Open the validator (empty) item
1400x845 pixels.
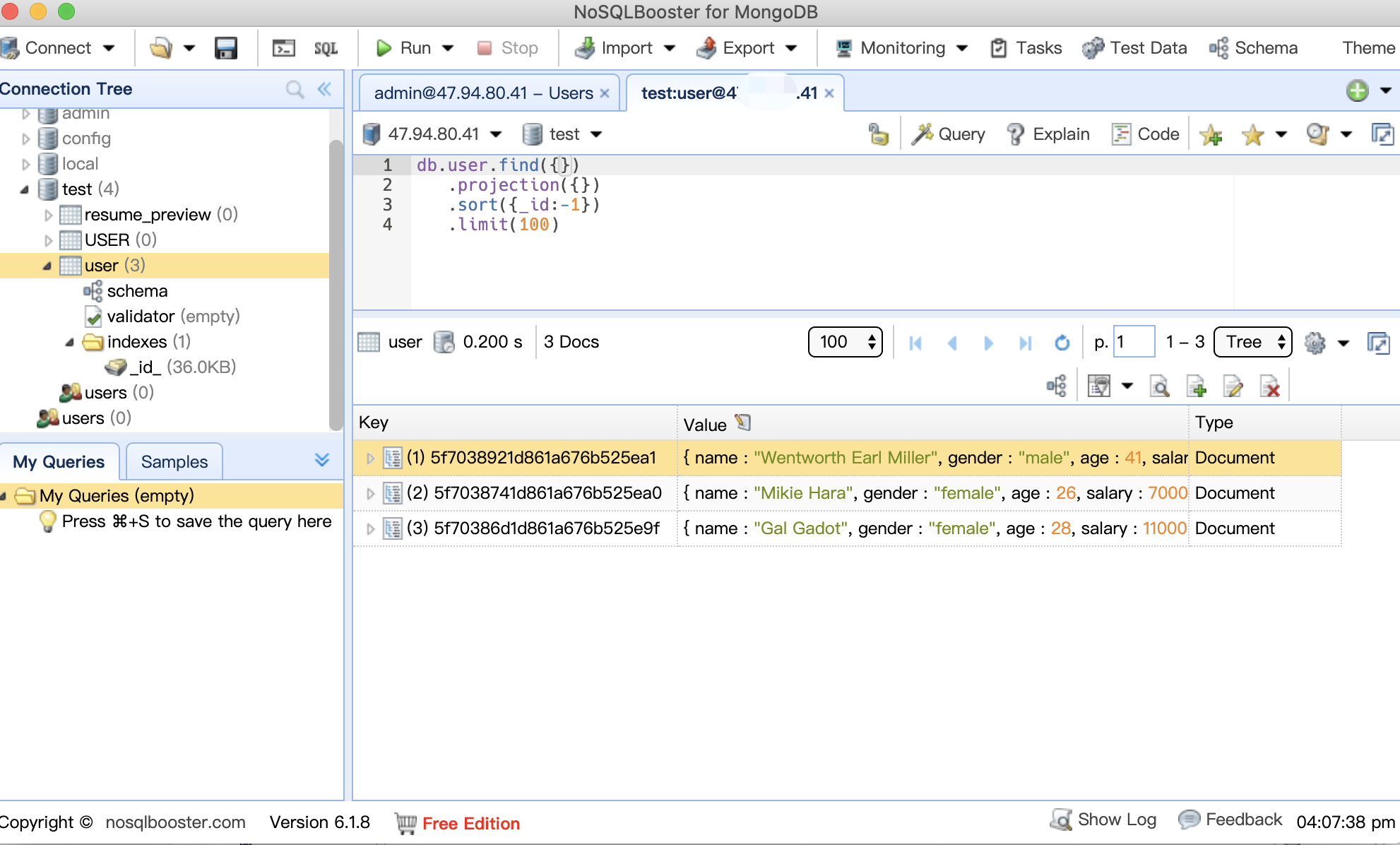pos(162,317)
